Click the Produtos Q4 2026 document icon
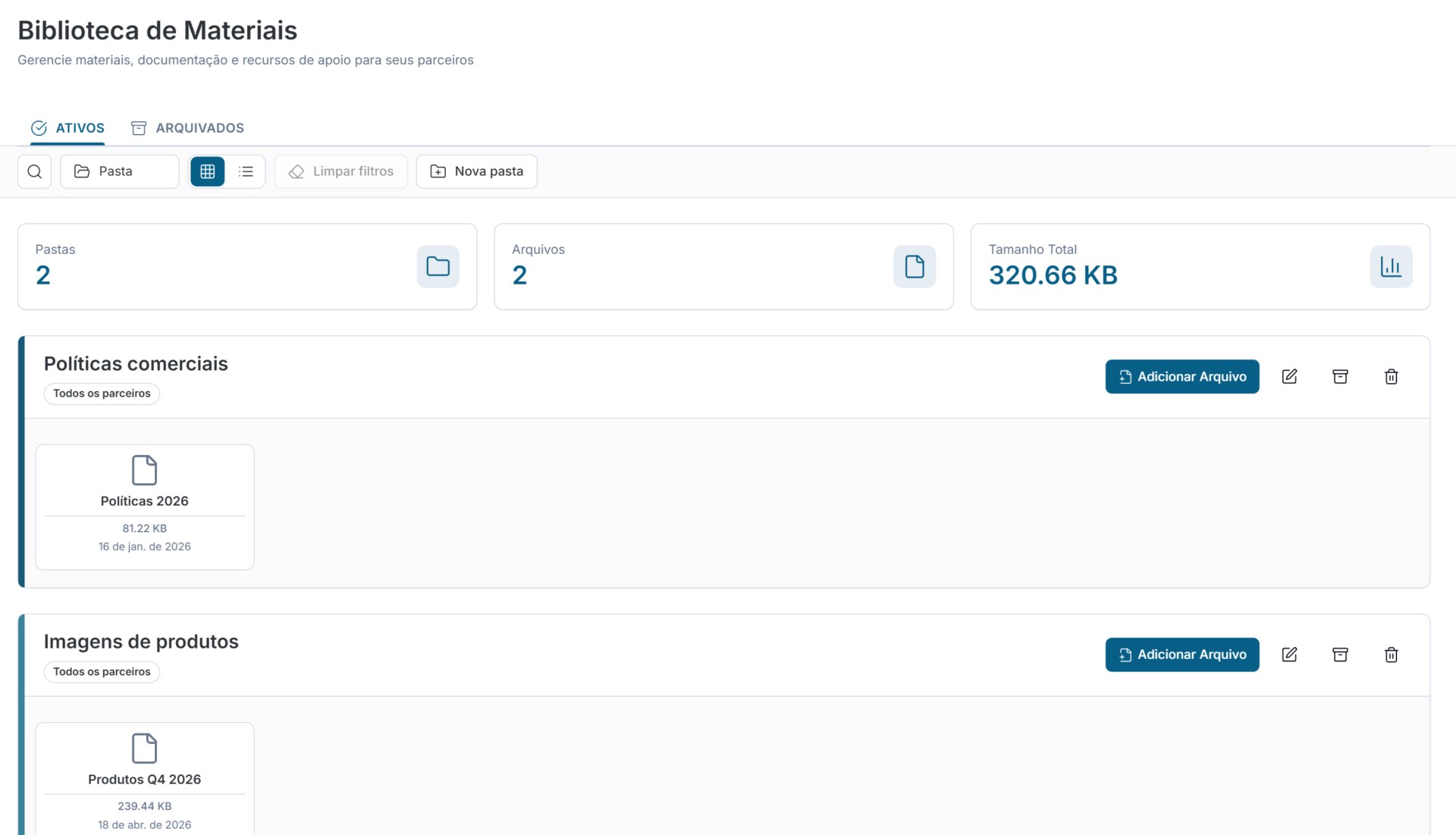Image resolution: width=1456 pixels, height=835 pixels. pyautogui.click(x=144, y=749)
